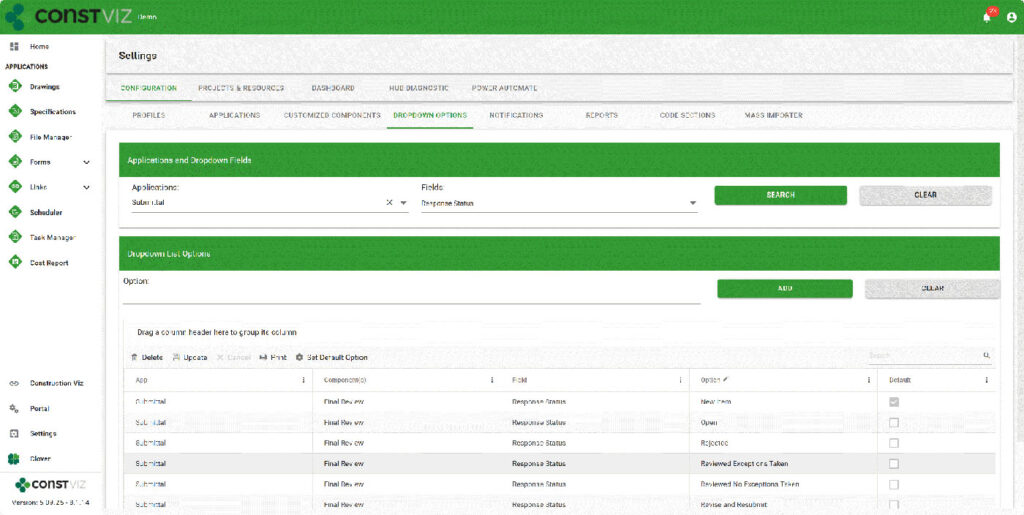Check the Default box for Rejected

(x=894, y=443)
